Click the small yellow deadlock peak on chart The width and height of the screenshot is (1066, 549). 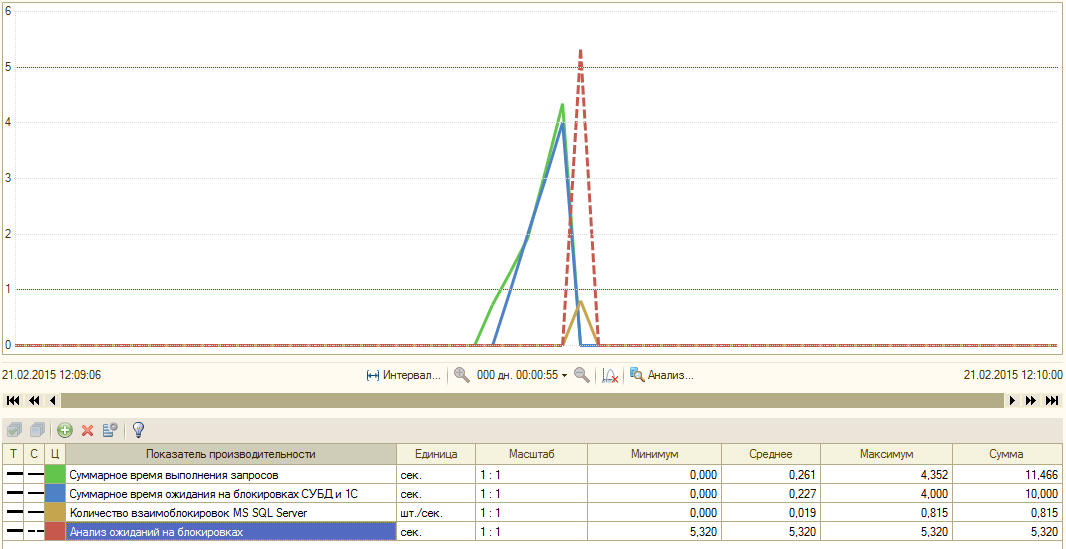coord(581,302)
